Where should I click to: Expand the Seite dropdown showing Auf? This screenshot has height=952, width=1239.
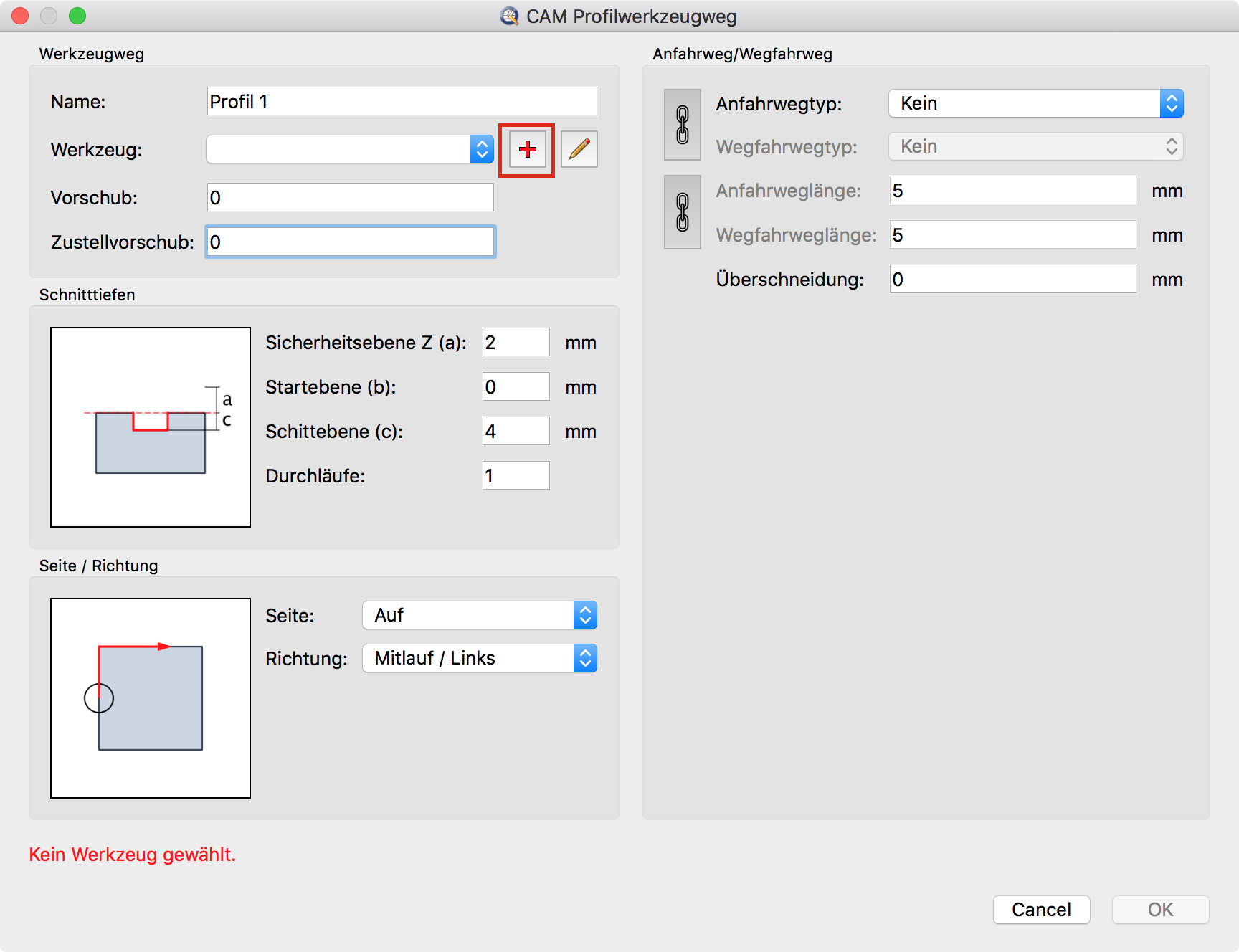tap(479, 616)
